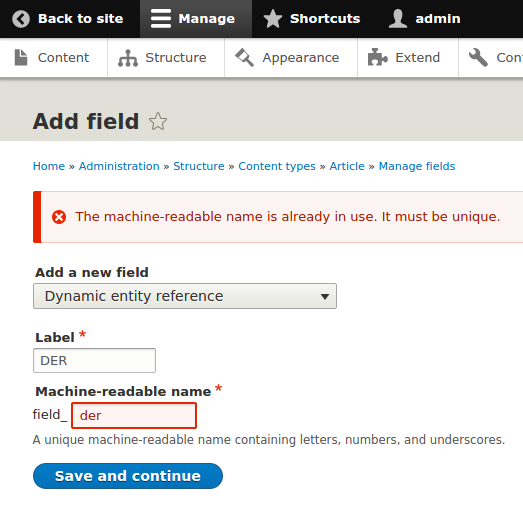Toggle the Manage hamburger menu icon
This screenshot has width=523, height=526.
[x=161, y=19]
